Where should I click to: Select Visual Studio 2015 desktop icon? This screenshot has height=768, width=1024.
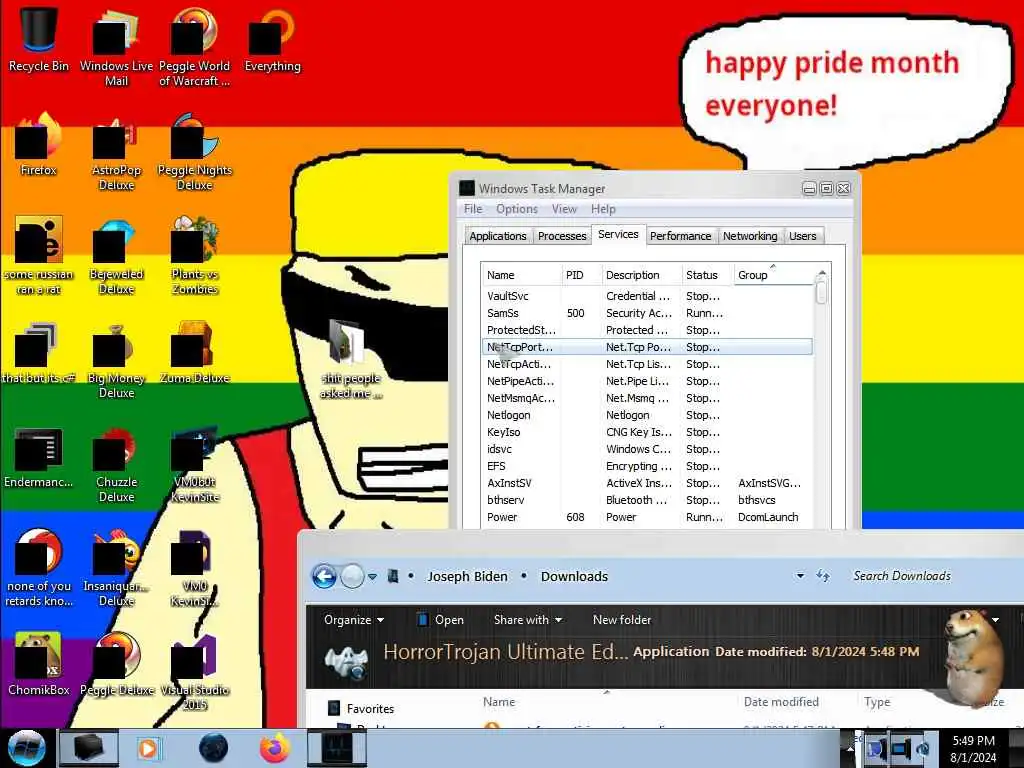pyautogui.click(x=195, y=671)
